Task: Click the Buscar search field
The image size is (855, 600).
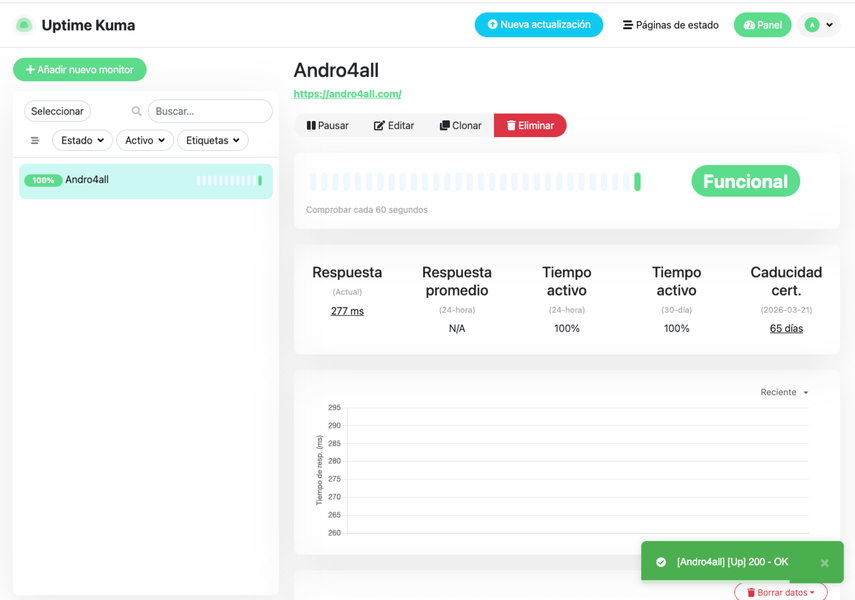Action: click(209, 111)
